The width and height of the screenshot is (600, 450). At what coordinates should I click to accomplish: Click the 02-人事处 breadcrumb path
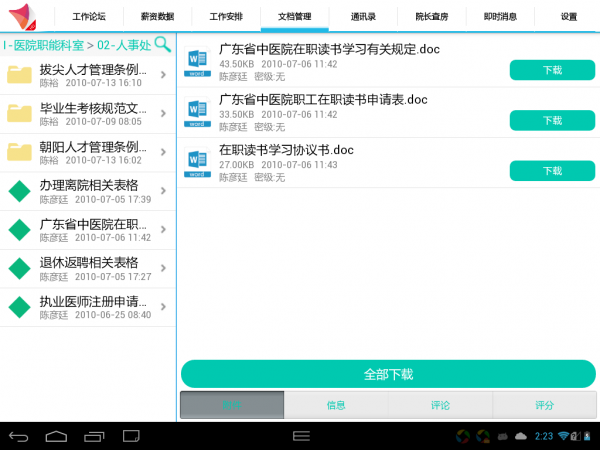(124, 45)
